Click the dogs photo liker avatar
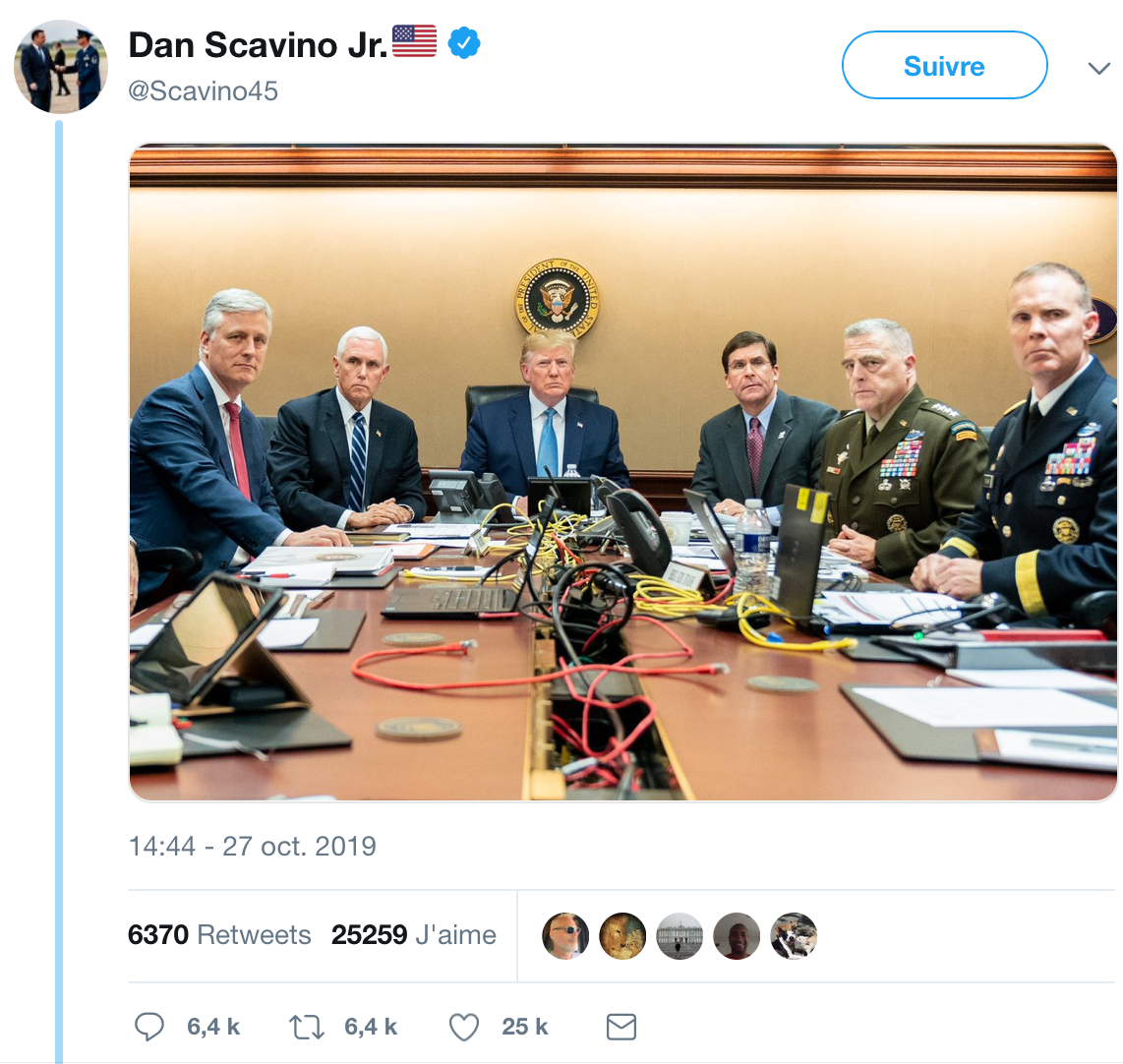This screenshot has width=1123, height=1064. coord(794,935)
